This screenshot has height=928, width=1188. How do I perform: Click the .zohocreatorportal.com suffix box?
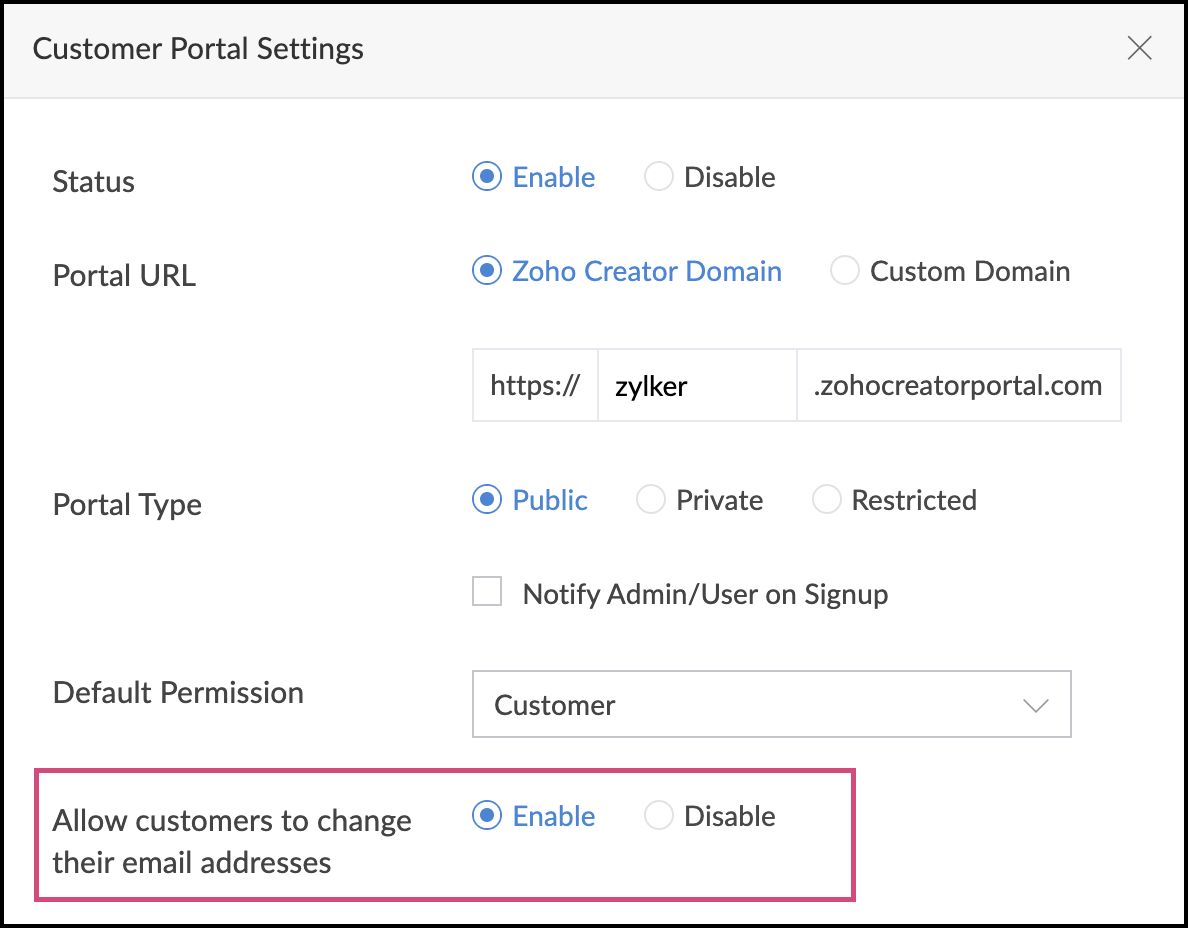pyautogui.click(x=958, y=386)
